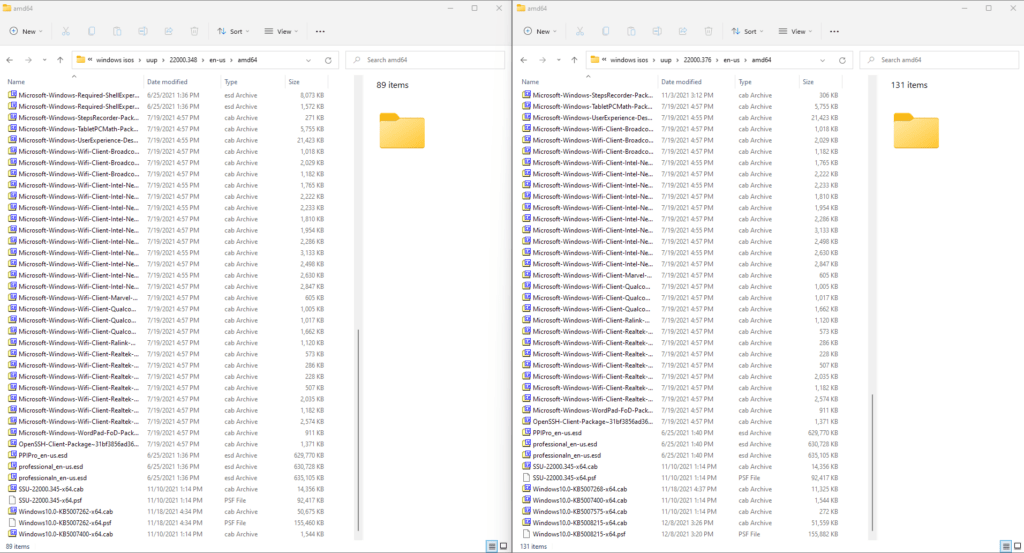Viewport: 1024px width, 553px height.
Task: Click the 'en-us' breadcrumb in left address bar
Action: 217,60
